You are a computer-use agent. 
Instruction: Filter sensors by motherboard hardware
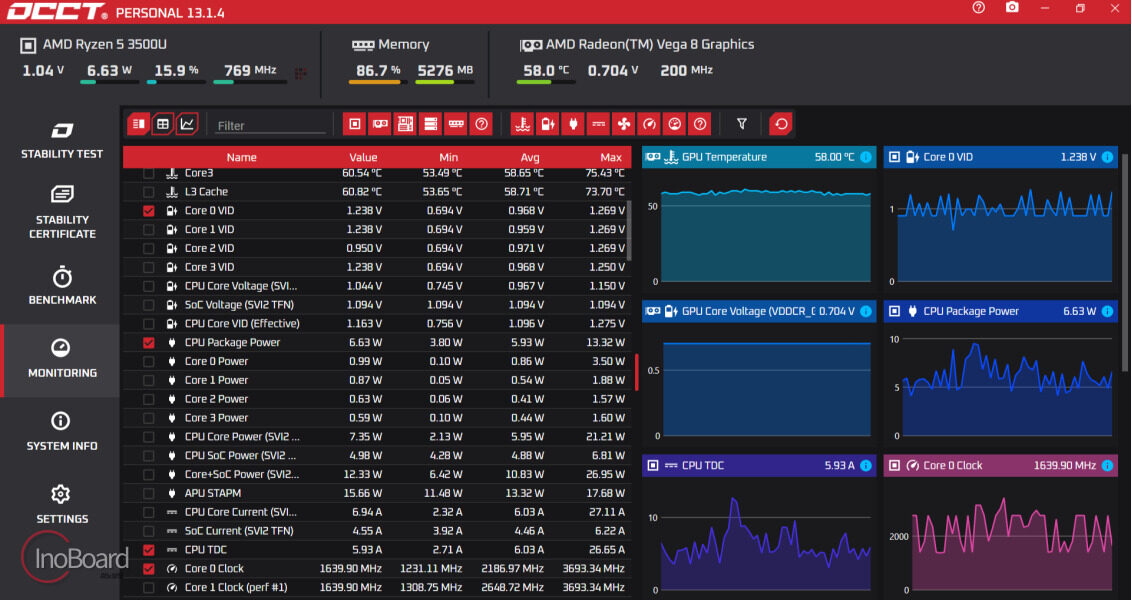click(x=405, y=124)
